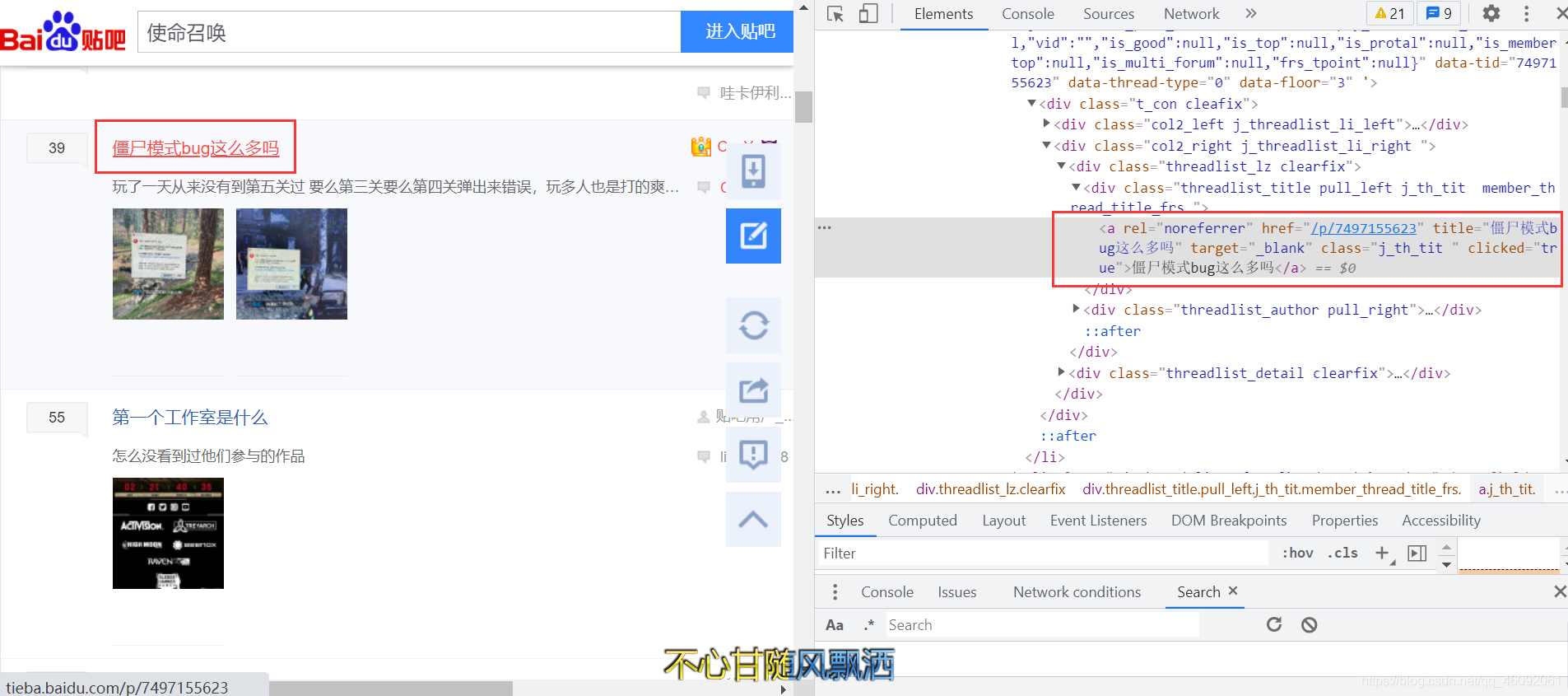Click the blue post-thread pencil icon
This screenshot has height=696, width=1568.
(753, 236)
